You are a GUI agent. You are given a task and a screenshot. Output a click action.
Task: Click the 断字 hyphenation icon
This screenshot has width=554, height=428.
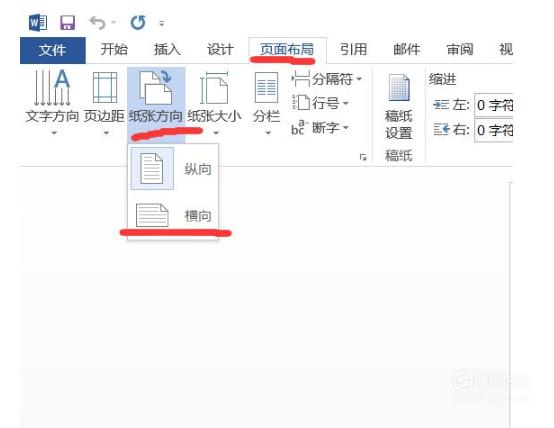(x=300, y=128)
